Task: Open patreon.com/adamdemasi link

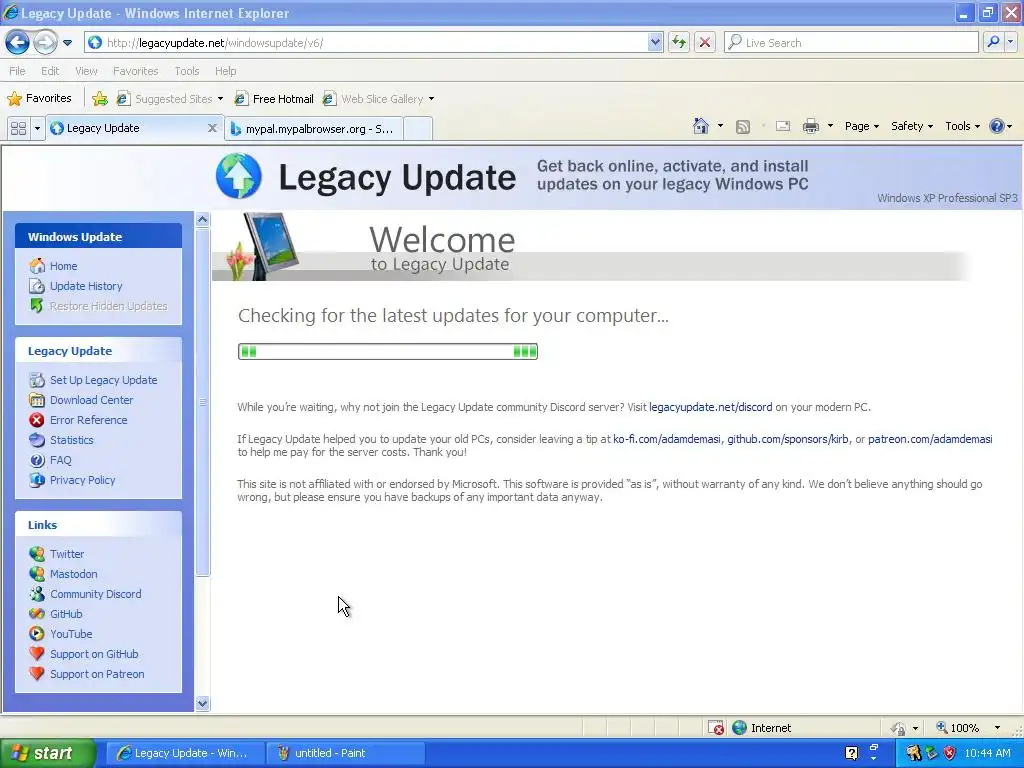Action: [930, 439]
